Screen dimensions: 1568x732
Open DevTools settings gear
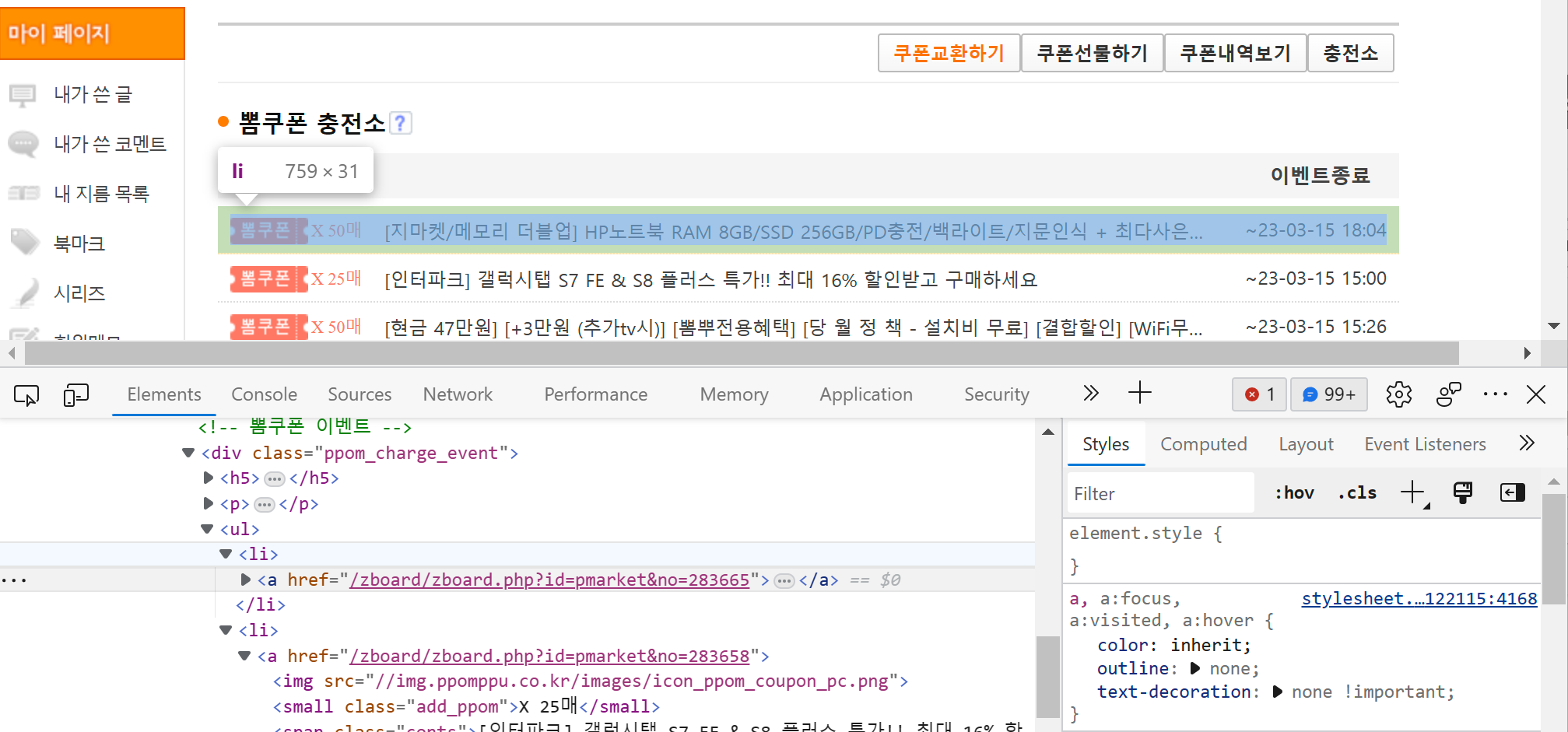pos(1398,394)
